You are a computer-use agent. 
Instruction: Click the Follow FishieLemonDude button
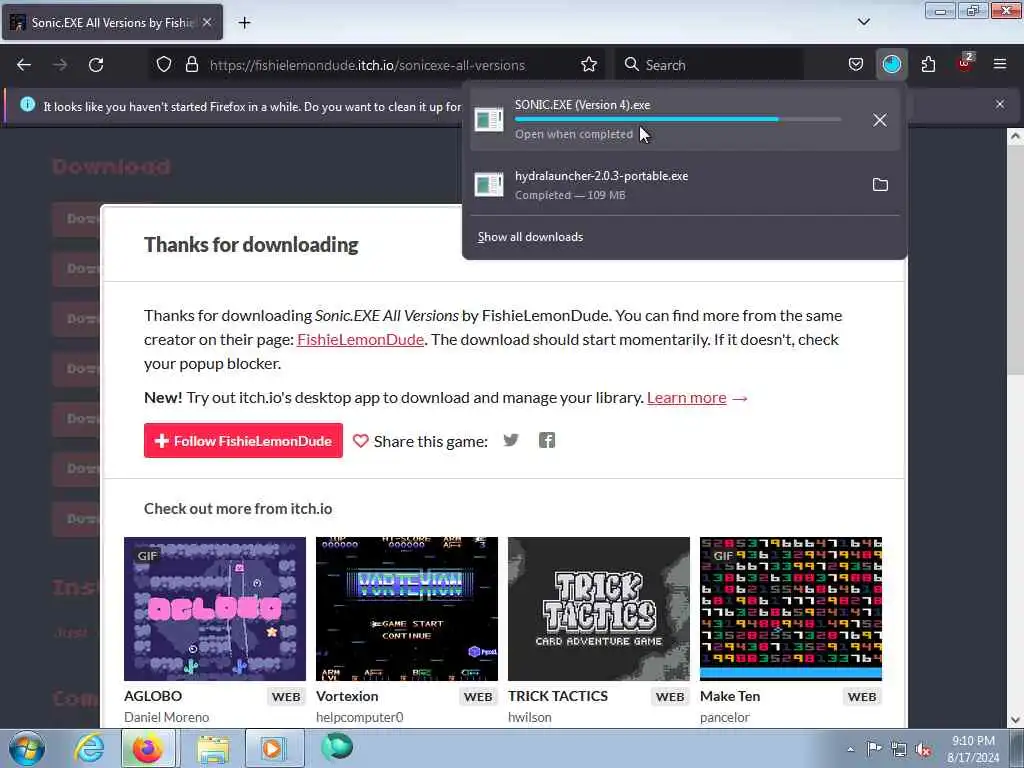243,441
